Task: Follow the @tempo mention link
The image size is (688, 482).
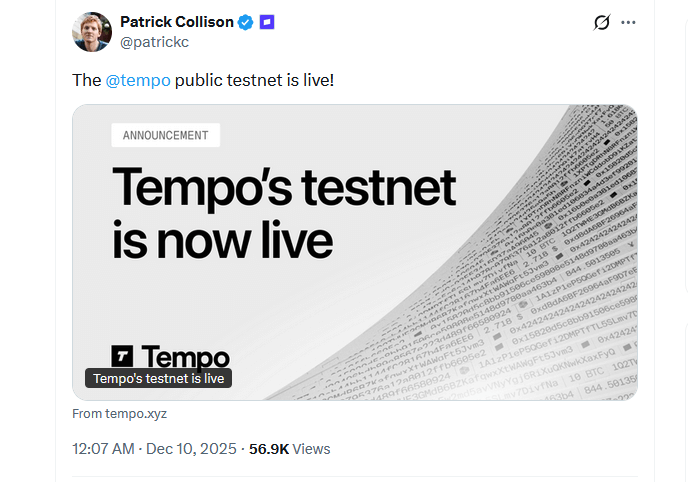Action: pyautogui.click(x=138, y=79)
